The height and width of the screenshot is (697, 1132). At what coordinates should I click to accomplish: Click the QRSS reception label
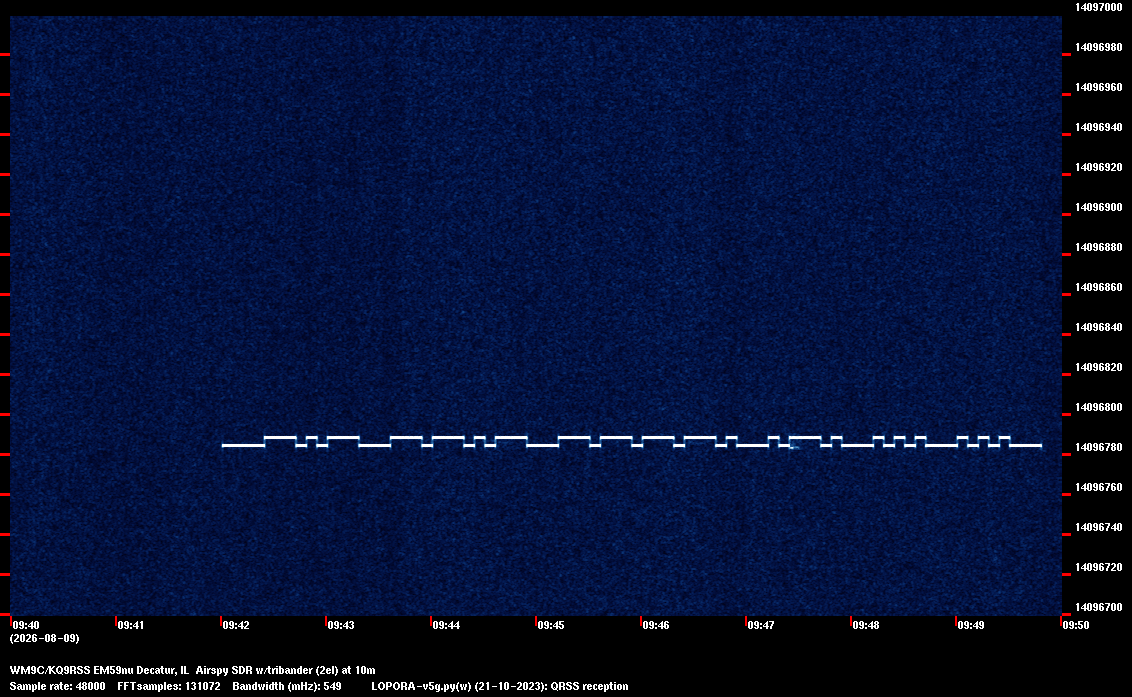pos(590,686)
